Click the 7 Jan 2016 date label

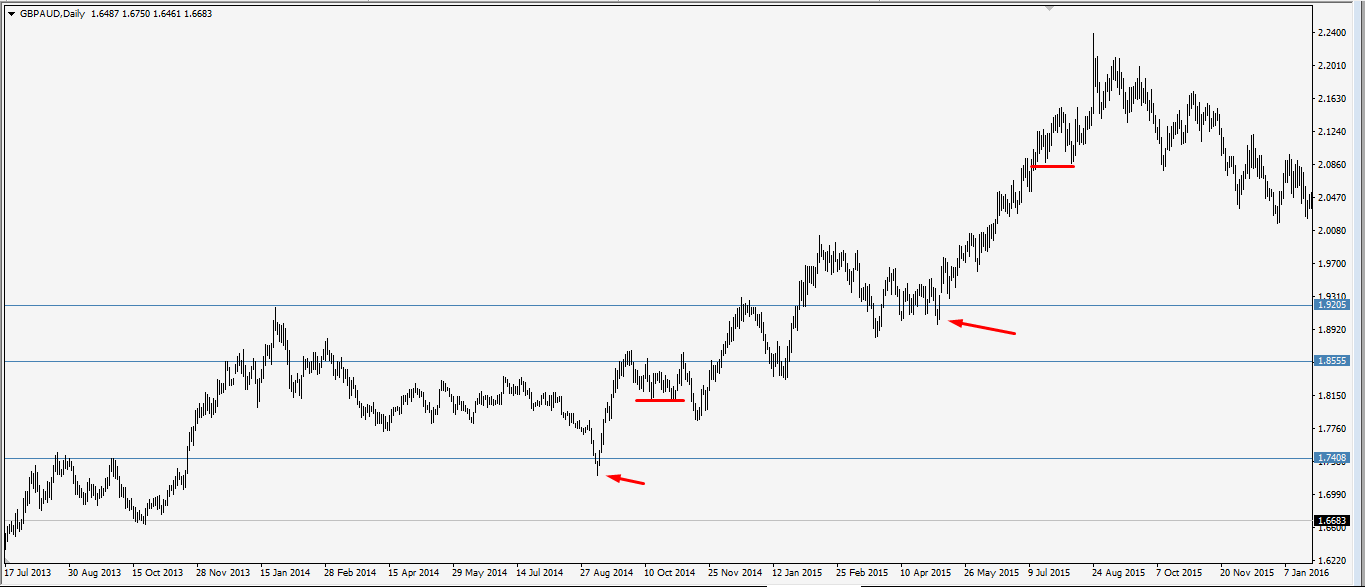click(1309, 573)
